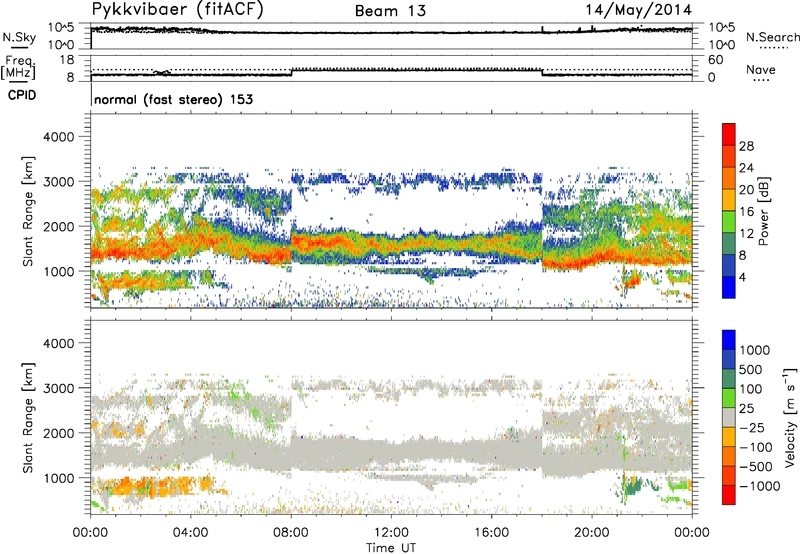
Task: Click the 'Nave' legend label
Action: (761, 69)
